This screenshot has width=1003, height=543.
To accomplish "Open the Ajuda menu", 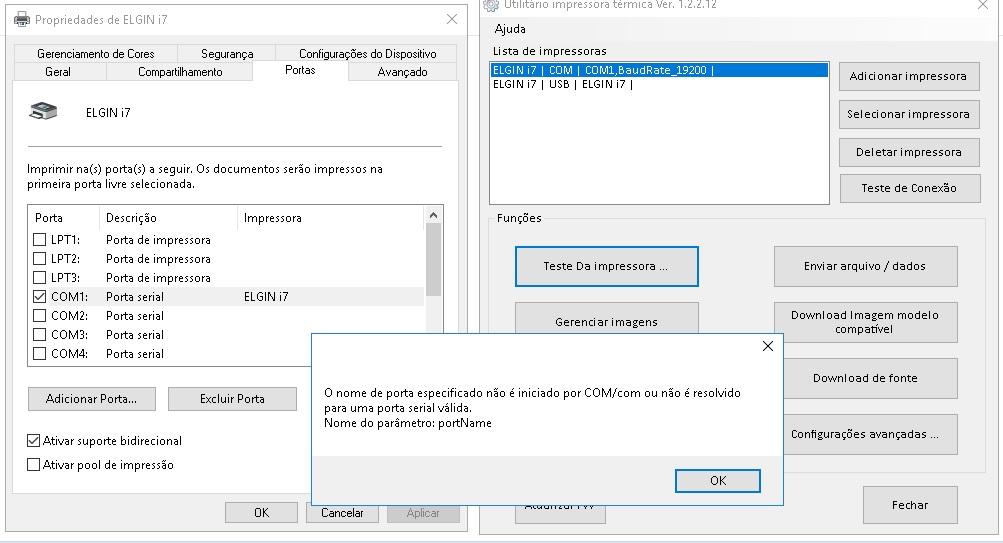I will [x=510, y=29].
